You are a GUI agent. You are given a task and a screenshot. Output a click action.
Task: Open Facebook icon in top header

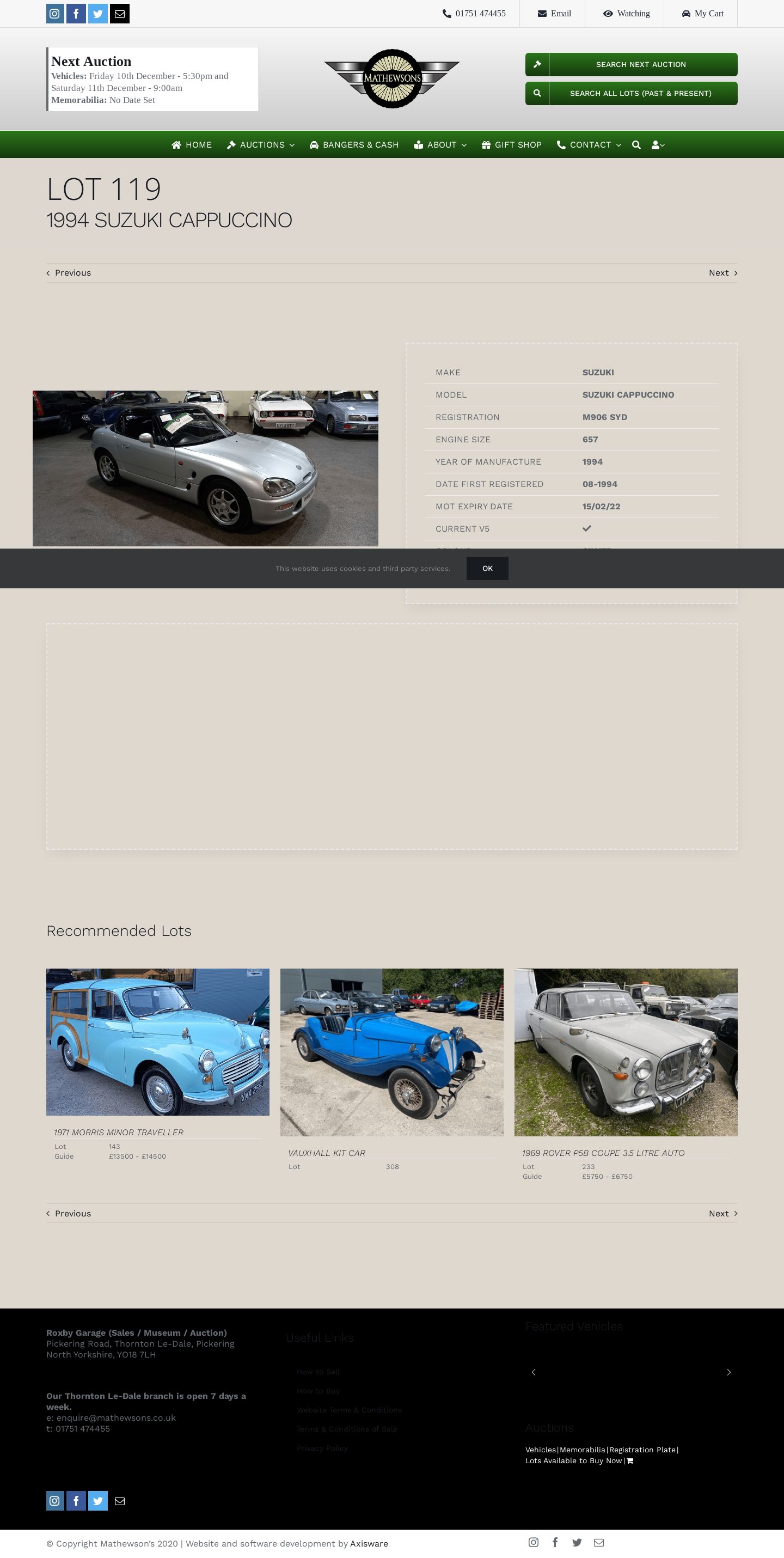(x=76, y=13)
